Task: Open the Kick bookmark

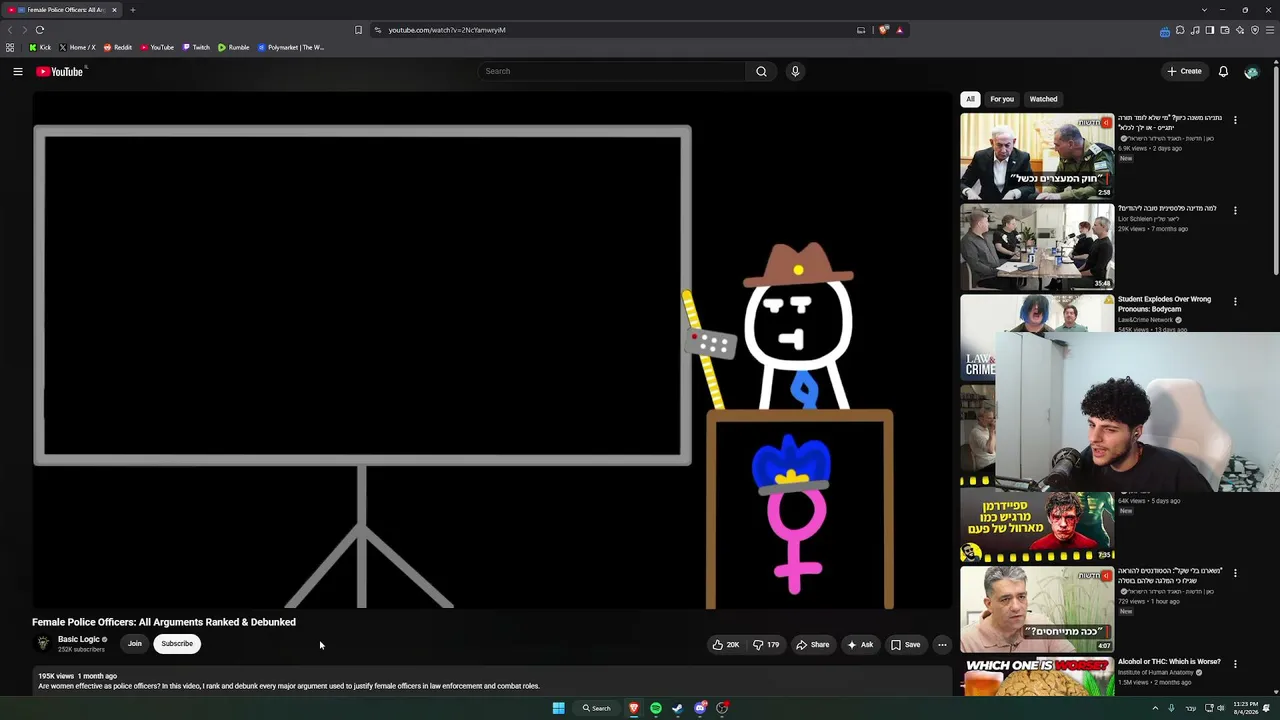Action: [x=40, y=47]
